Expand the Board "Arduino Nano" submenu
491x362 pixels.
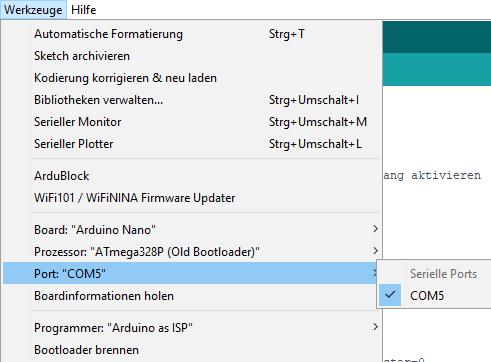tap(191, 230)
